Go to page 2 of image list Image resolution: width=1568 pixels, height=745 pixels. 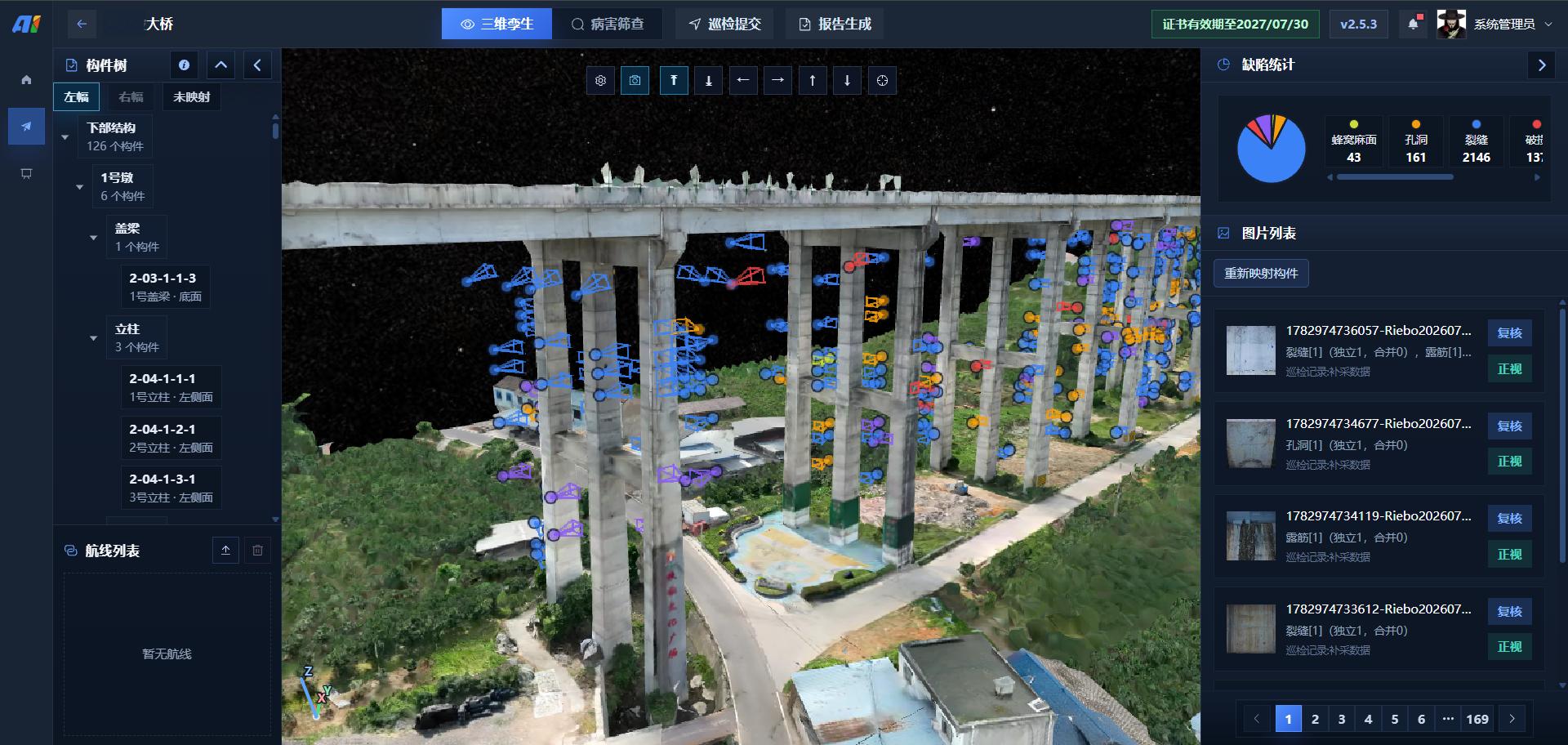click(1315, 719)
